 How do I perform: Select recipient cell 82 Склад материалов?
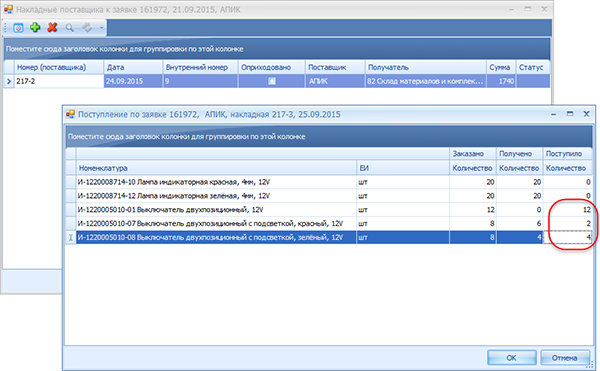(x=426, y=81)
